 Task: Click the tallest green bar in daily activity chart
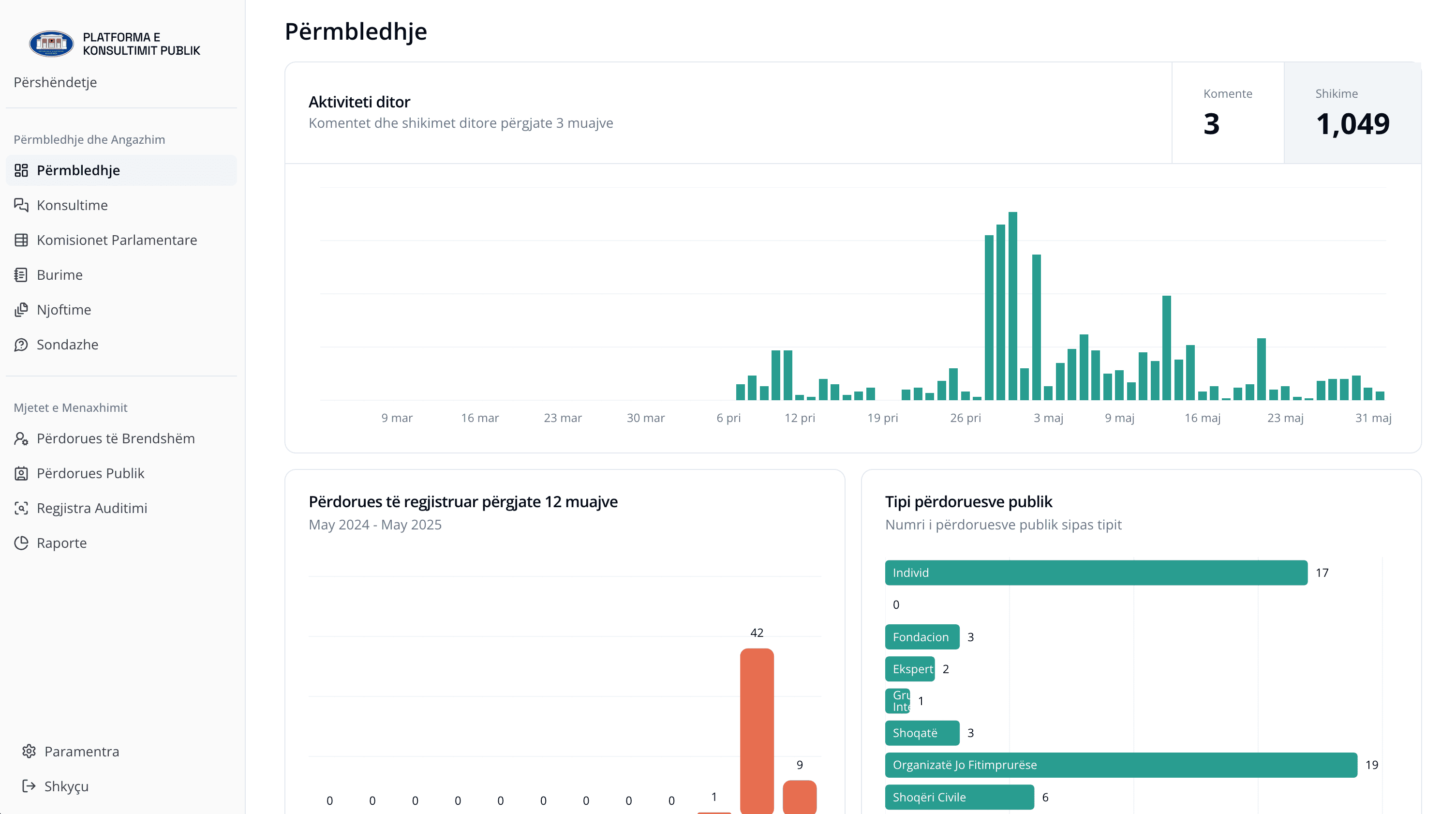1012,305
